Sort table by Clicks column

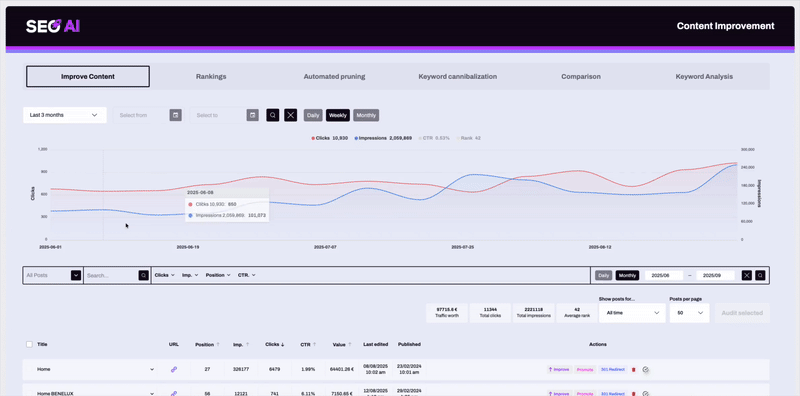coord(275,344)
